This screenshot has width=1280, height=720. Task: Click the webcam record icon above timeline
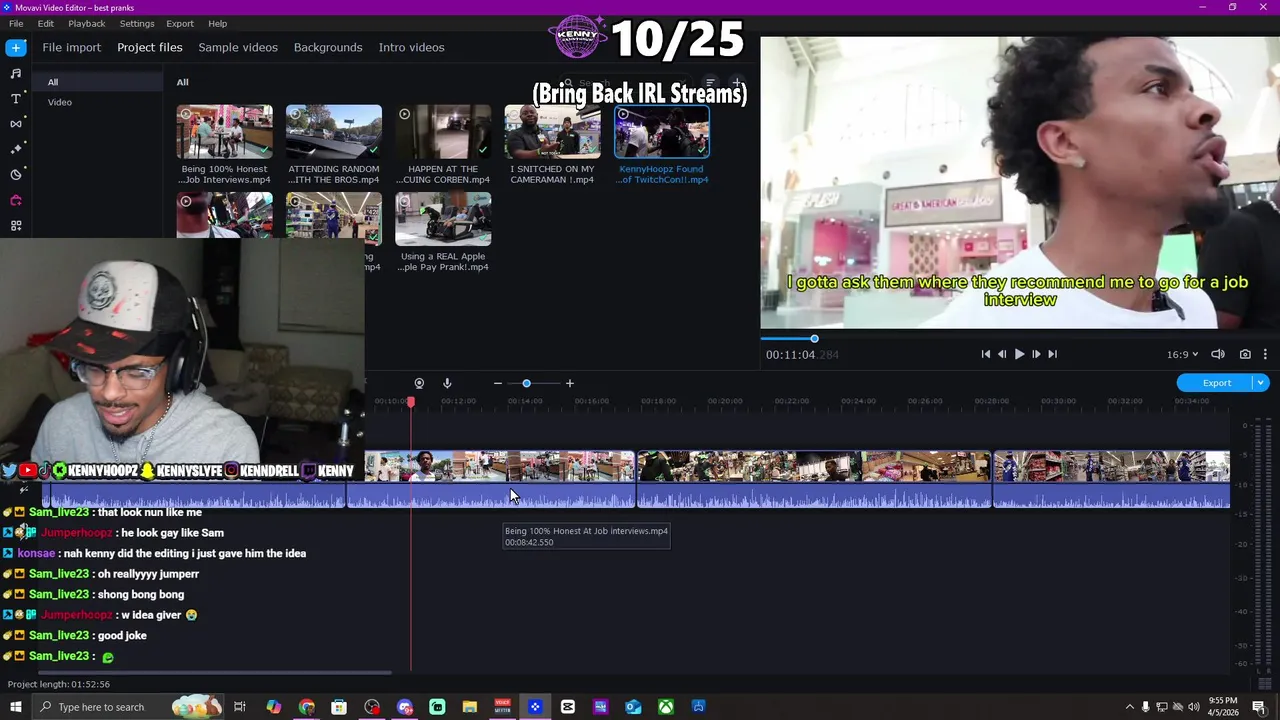pos(419,383)
